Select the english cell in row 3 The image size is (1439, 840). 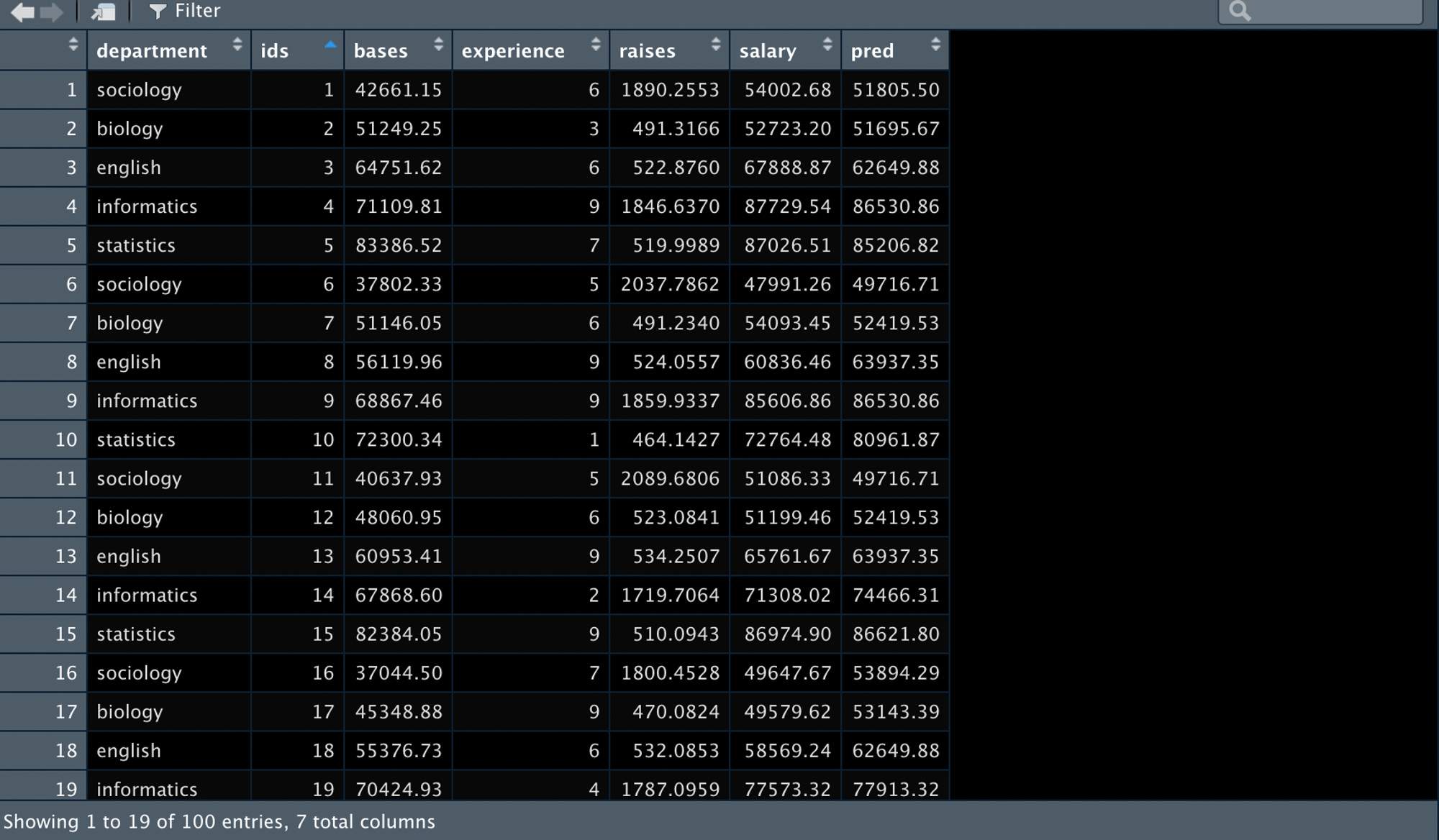[169, 168]
